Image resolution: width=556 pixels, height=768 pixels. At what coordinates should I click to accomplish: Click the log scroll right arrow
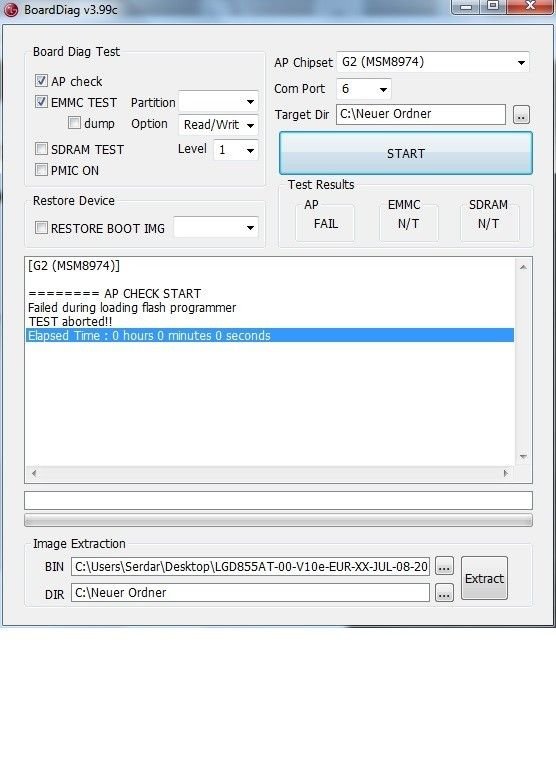[x=506, y=473]
